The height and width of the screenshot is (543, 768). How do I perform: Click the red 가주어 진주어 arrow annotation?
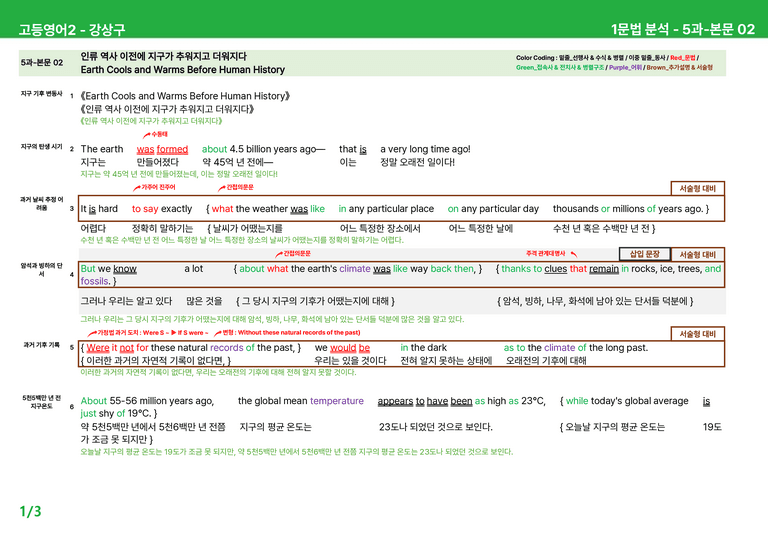154,188
